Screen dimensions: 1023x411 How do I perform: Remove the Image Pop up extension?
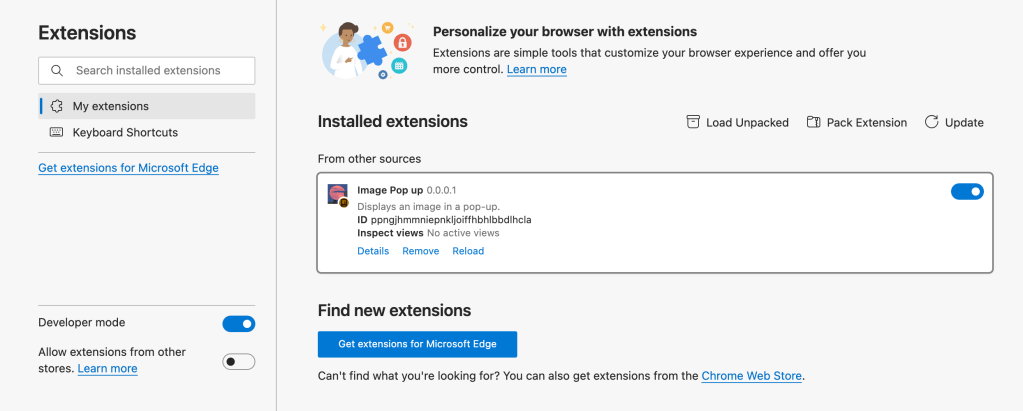tap(420, 251)
